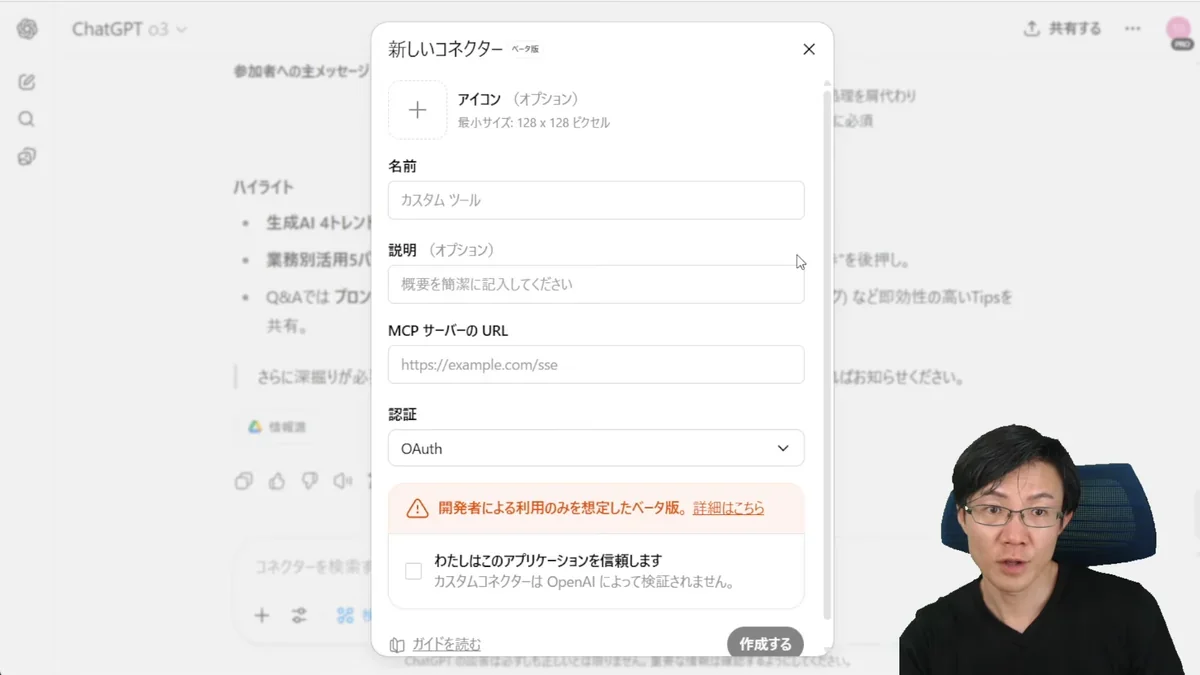Click the ベータ版 badge
This screenshot has width=1200, height=675.
(526, 49)
